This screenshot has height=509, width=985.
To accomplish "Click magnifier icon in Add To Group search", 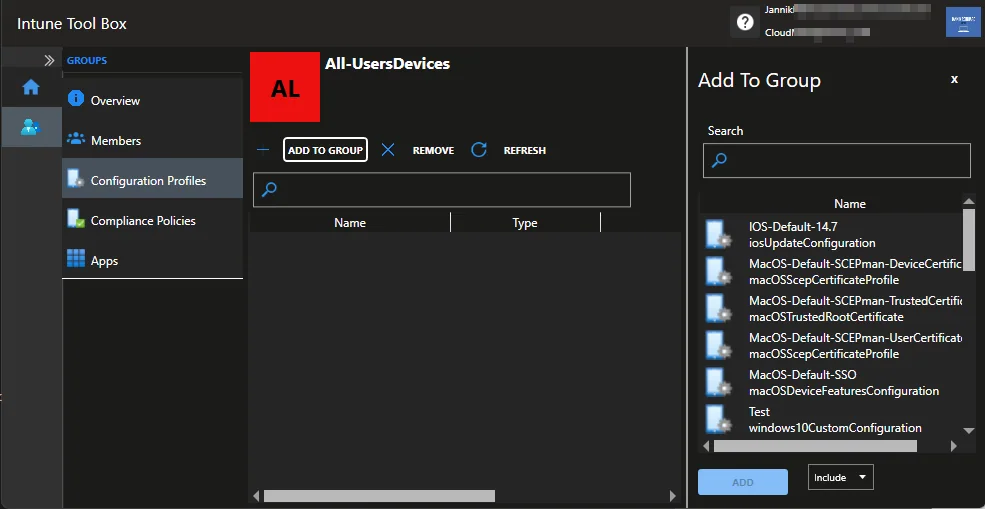I will [x=719, y=160].
